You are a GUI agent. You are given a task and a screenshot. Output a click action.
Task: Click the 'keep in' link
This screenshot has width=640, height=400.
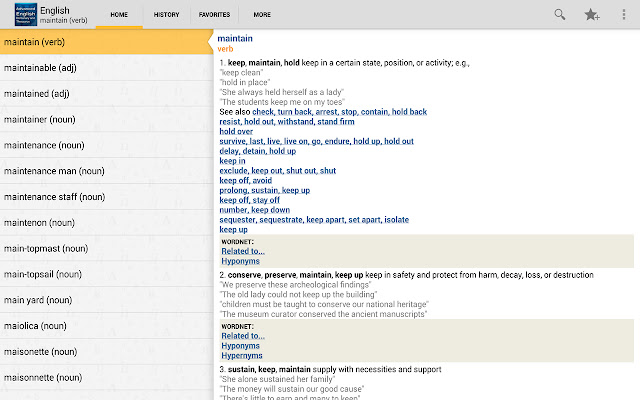(x=232, y=161)
